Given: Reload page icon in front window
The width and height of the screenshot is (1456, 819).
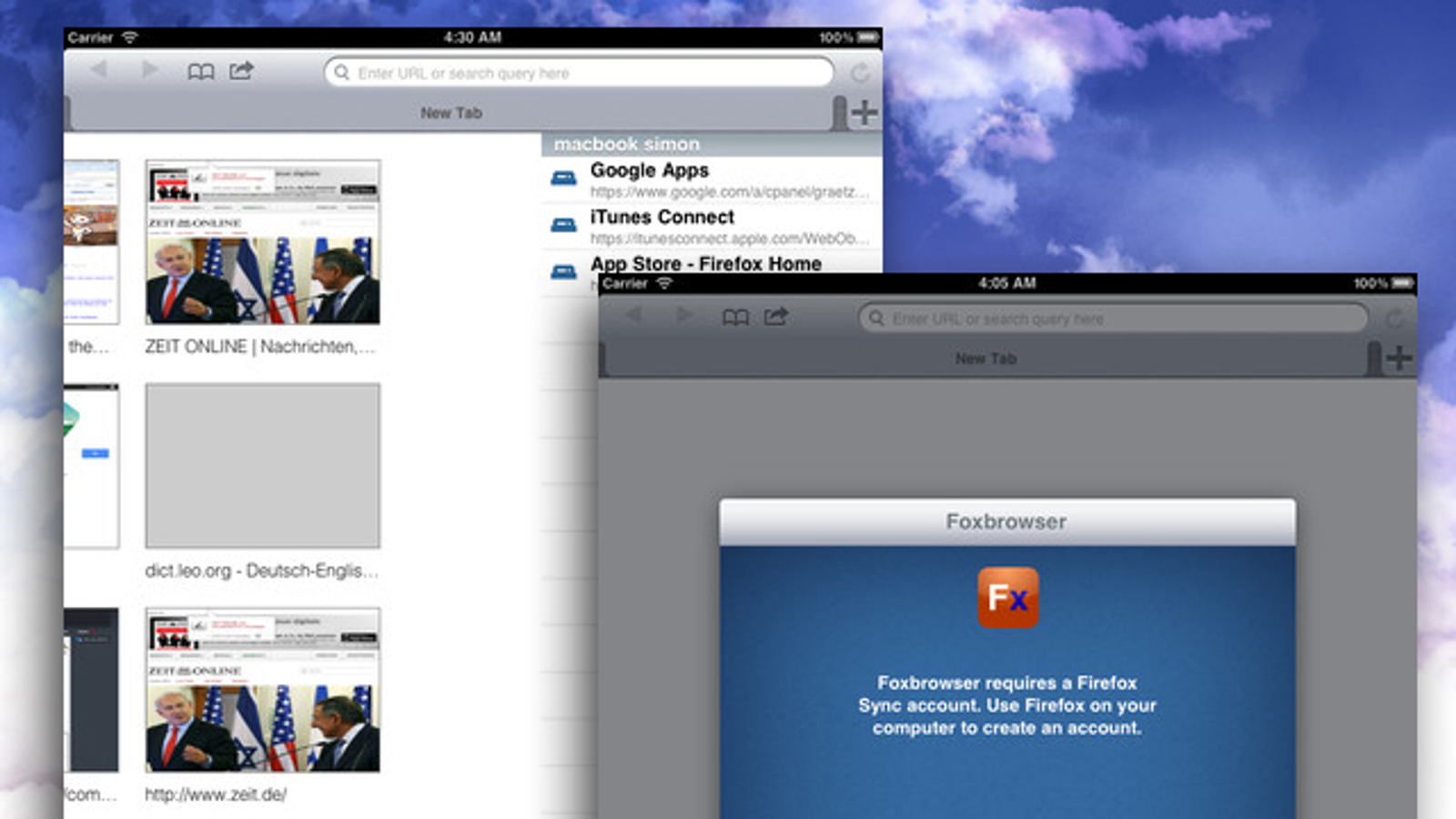Looking at the screenshot, I should click(x=1393, y=318).
